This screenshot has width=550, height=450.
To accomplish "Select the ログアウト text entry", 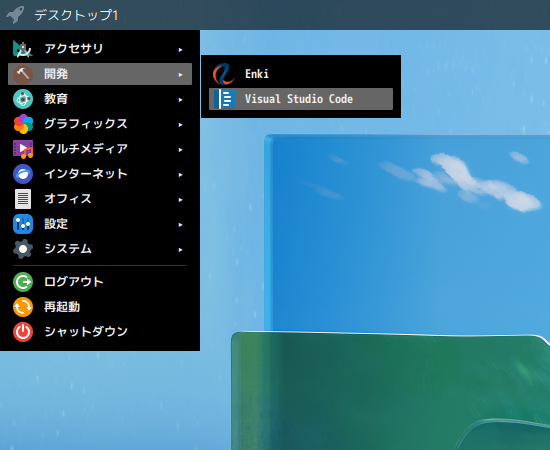I will [74, 282].
